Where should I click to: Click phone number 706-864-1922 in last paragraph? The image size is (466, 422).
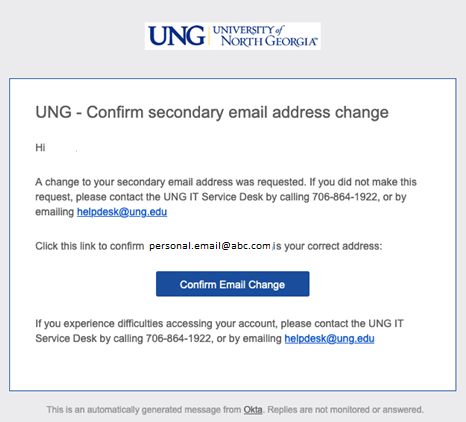(x=178, y=339)
